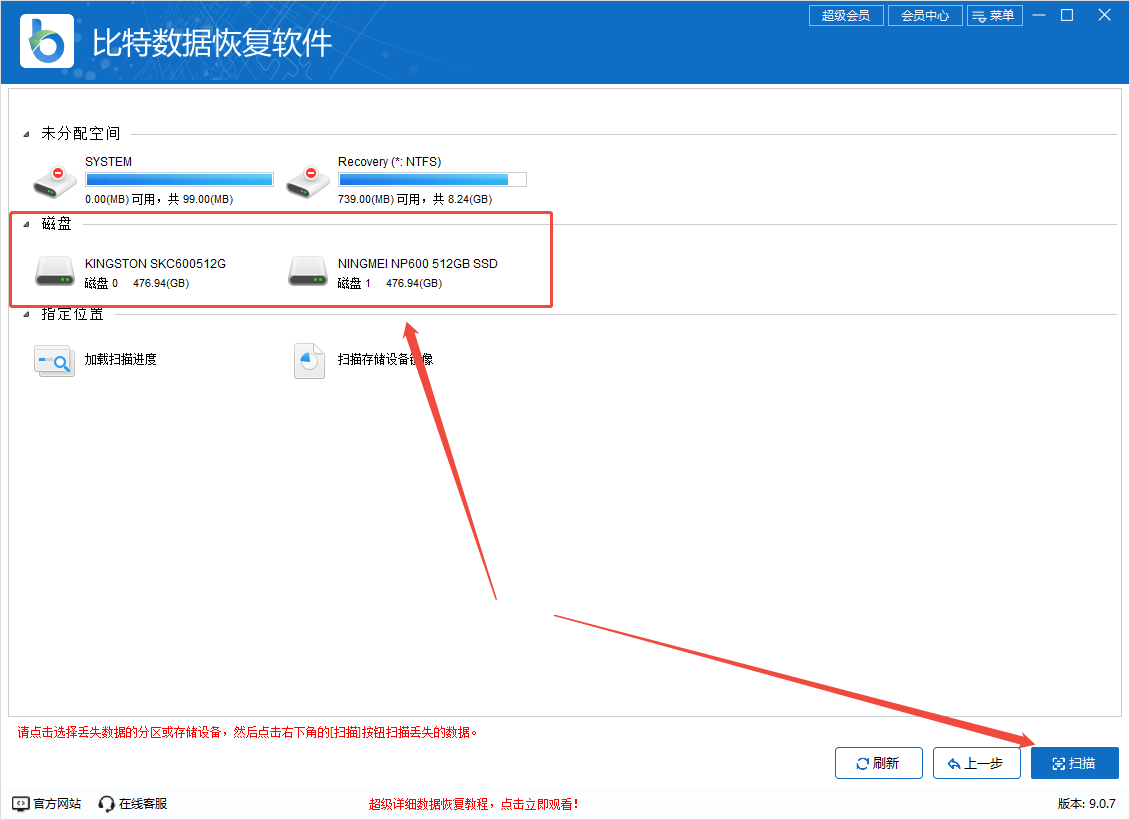The height and width of the screenshot is (820, 1130).
Task: Open the 超级详细数据恢复教程 link
Action: click(x=473, y=804)
